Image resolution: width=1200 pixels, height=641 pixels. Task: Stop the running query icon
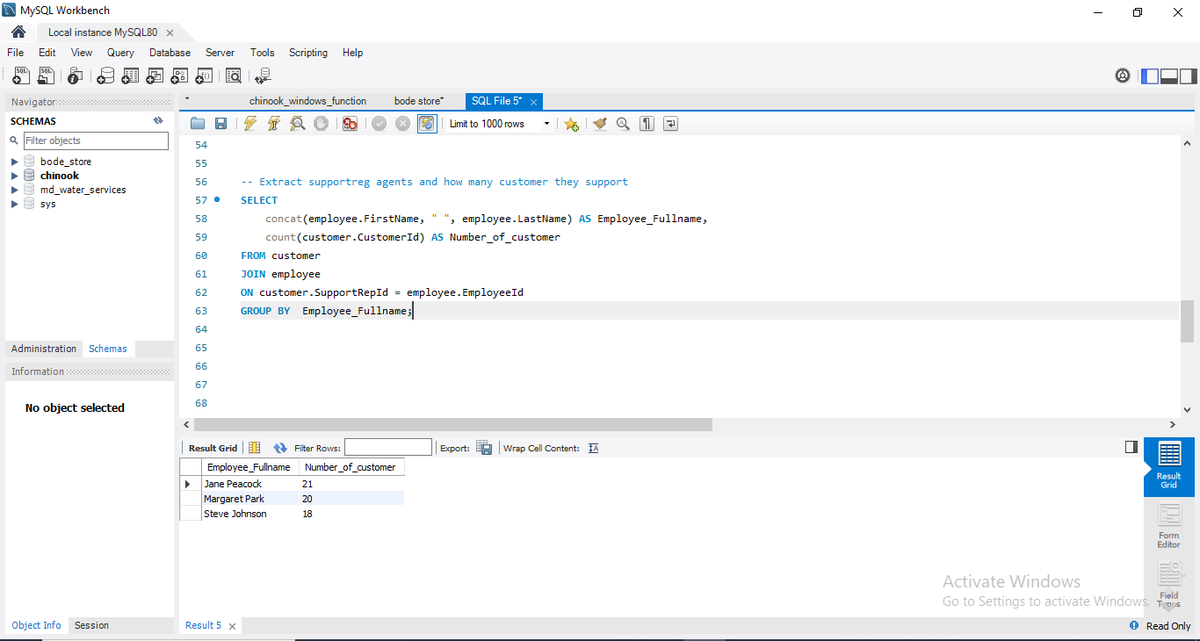[x=321, y=124]
